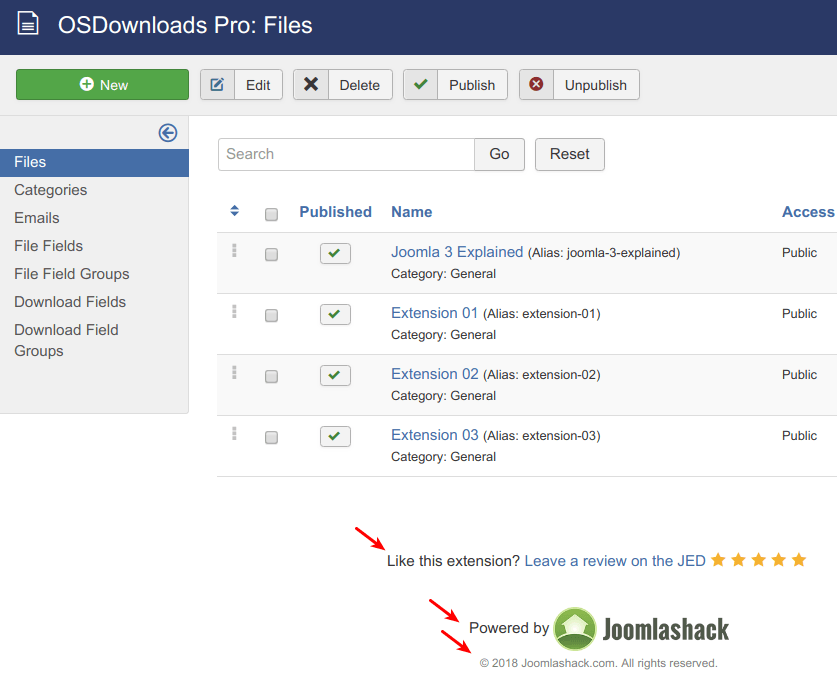The width and height of the screenshot is (837, 684).
Task: Click drag handle of Extension 02 row
Action: (234, 372)
